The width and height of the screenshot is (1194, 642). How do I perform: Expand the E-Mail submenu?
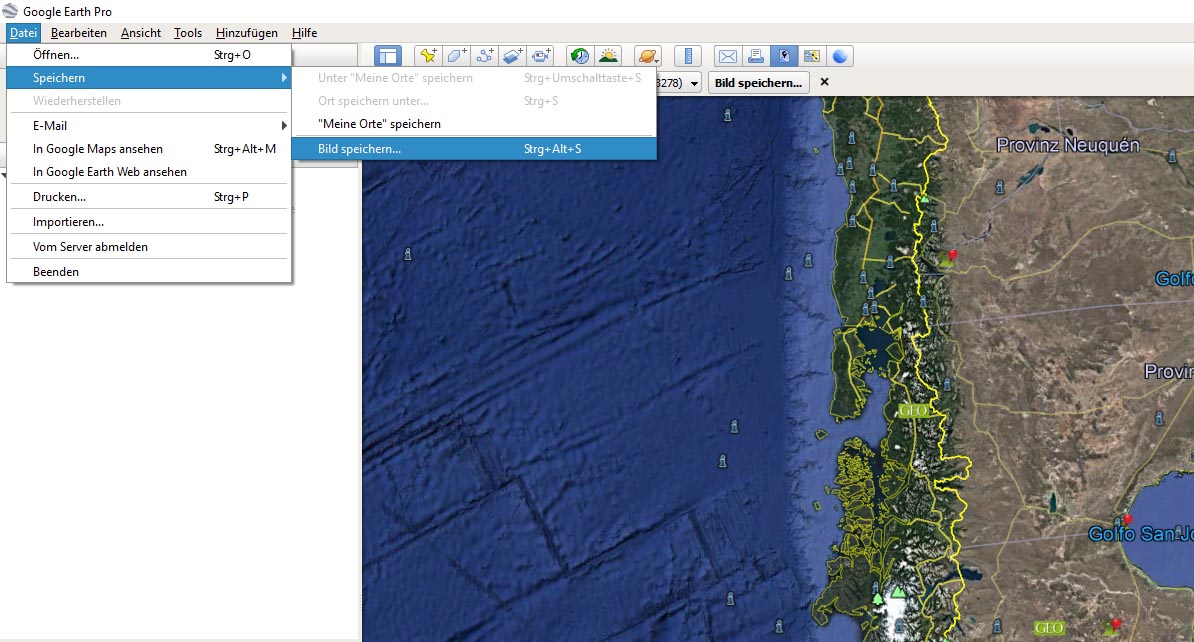point(150,126)
